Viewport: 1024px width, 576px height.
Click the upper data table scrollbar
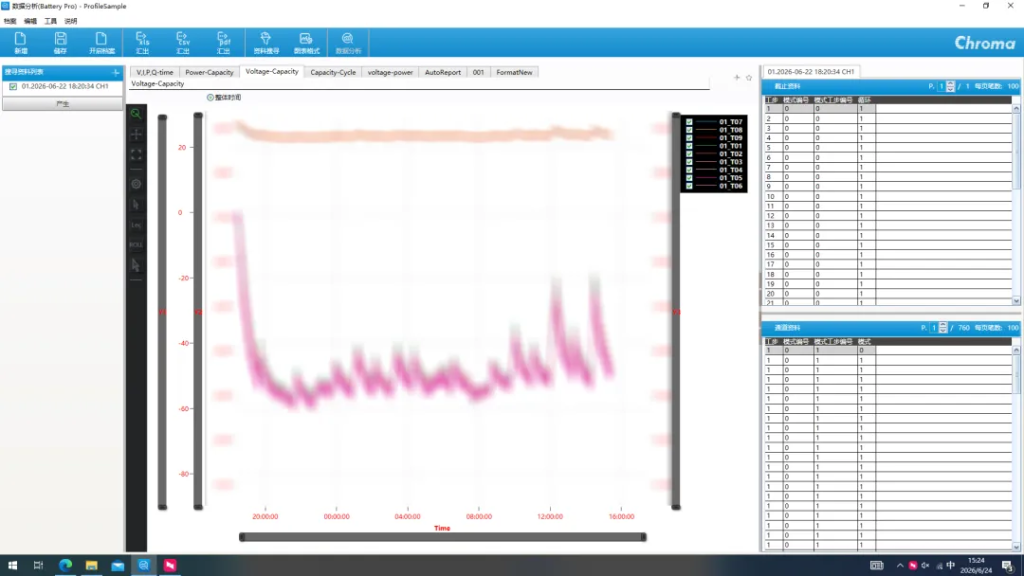click(1016, 204)
